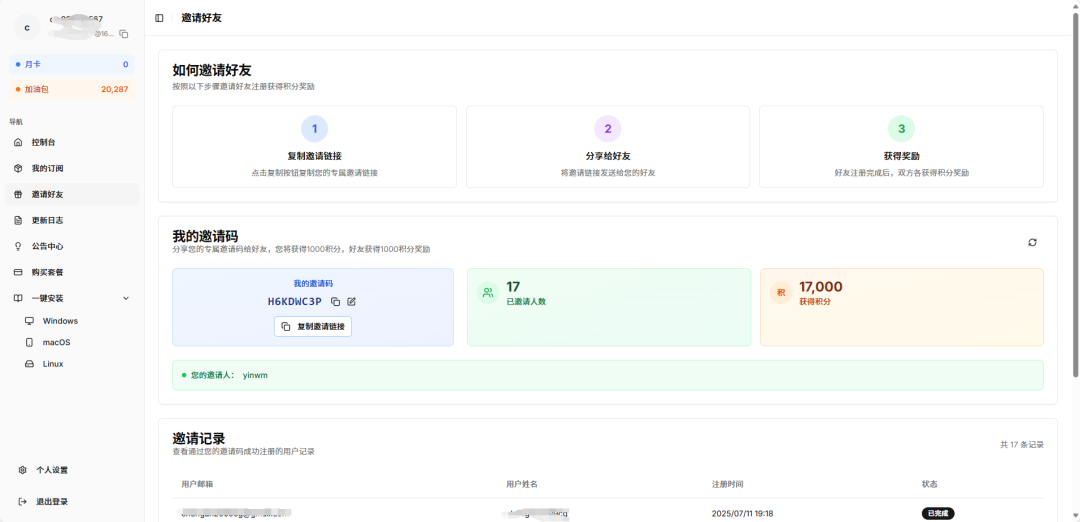Click the edit icon beside the invite code

click(x=351, y=301)
